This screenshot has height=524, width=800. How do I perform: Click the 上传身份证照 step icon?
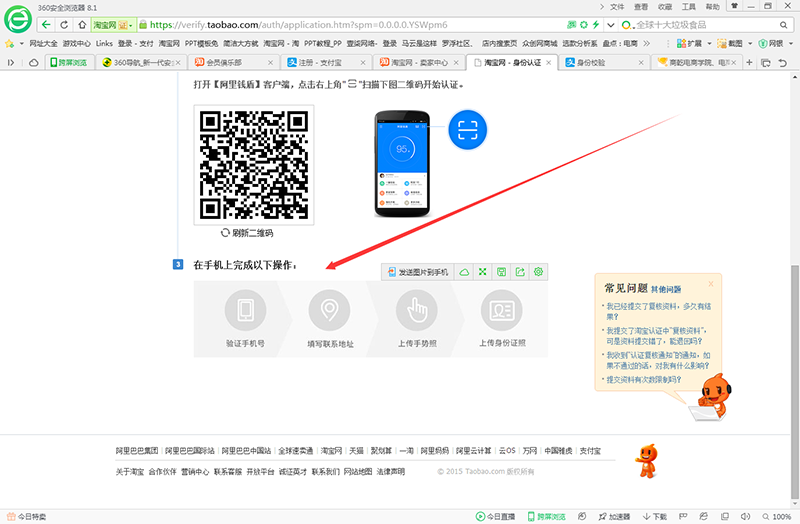click(502, 310)
